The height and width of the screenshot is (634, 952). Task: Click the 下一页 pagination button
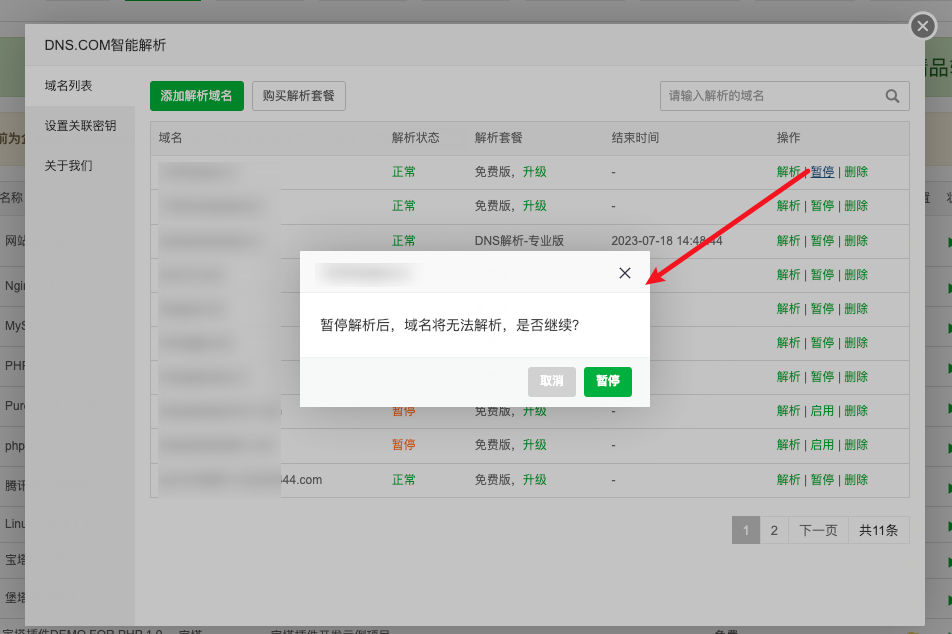(818, 530)
